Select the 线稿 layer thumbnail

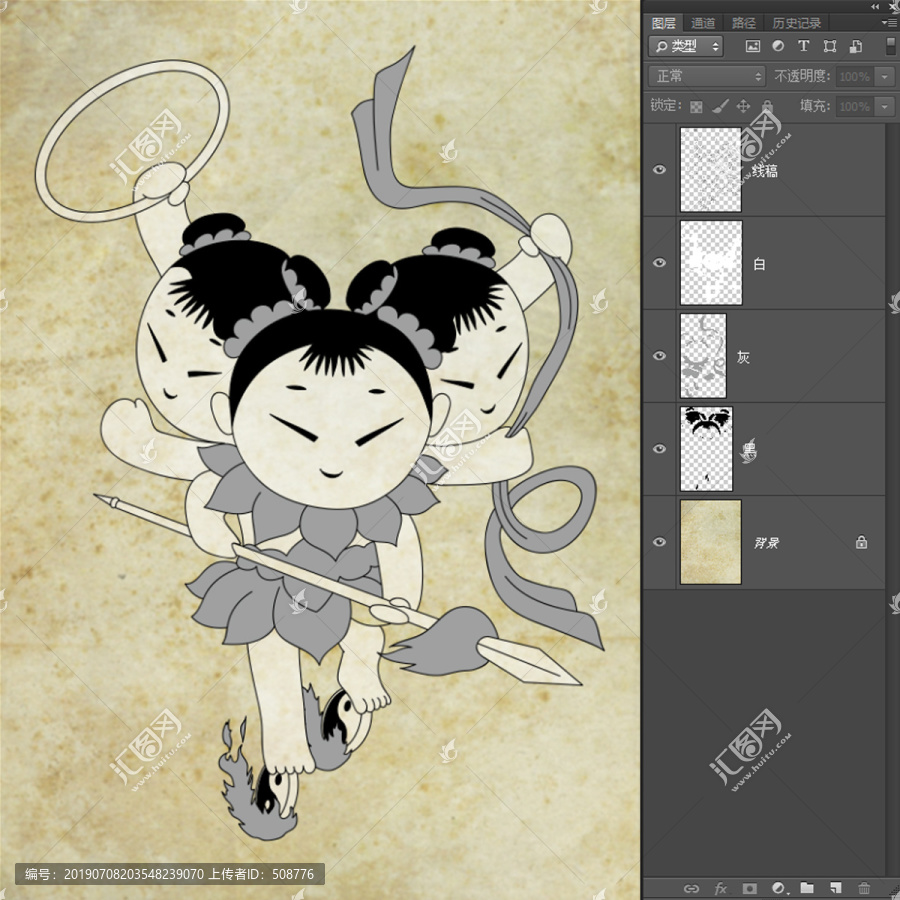[x=711, y=169]
